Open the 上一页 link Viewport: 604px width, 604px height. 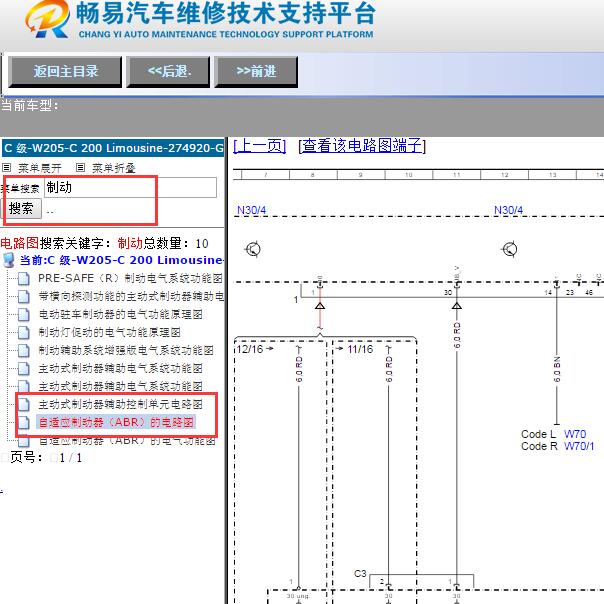tap(260, 146)
